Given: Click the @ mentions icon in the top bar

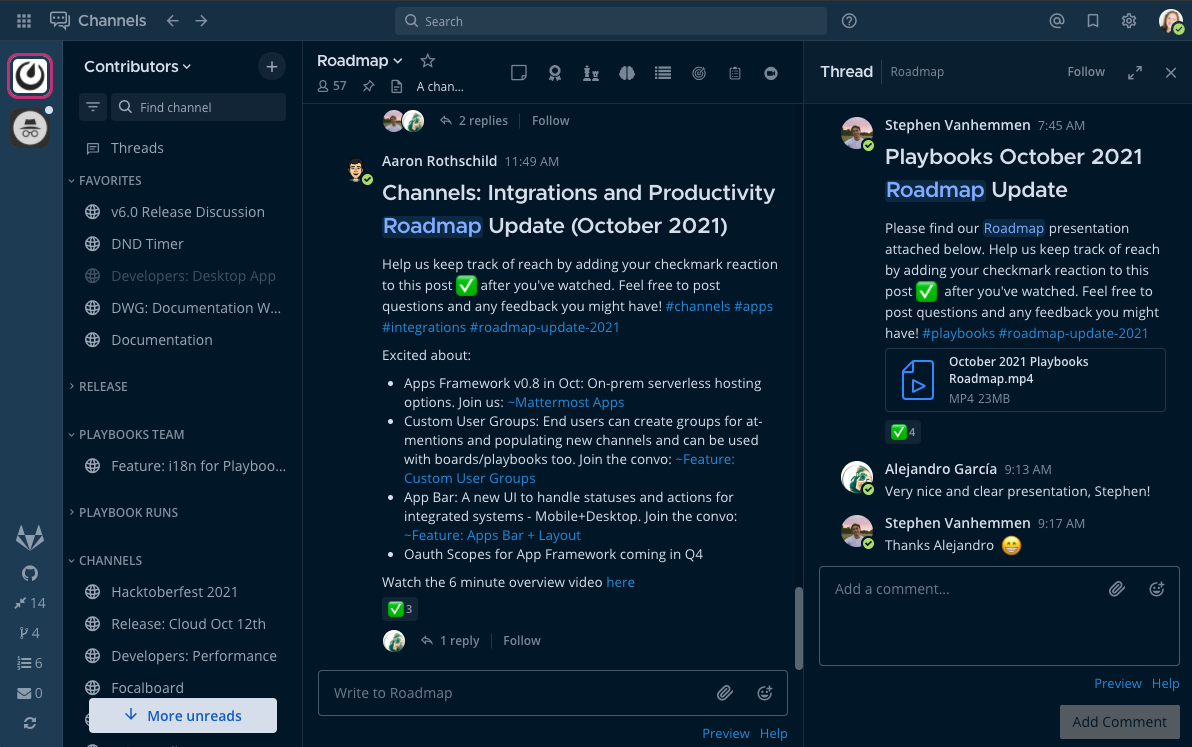Looking at the screenshot, I should (1057, 20).
